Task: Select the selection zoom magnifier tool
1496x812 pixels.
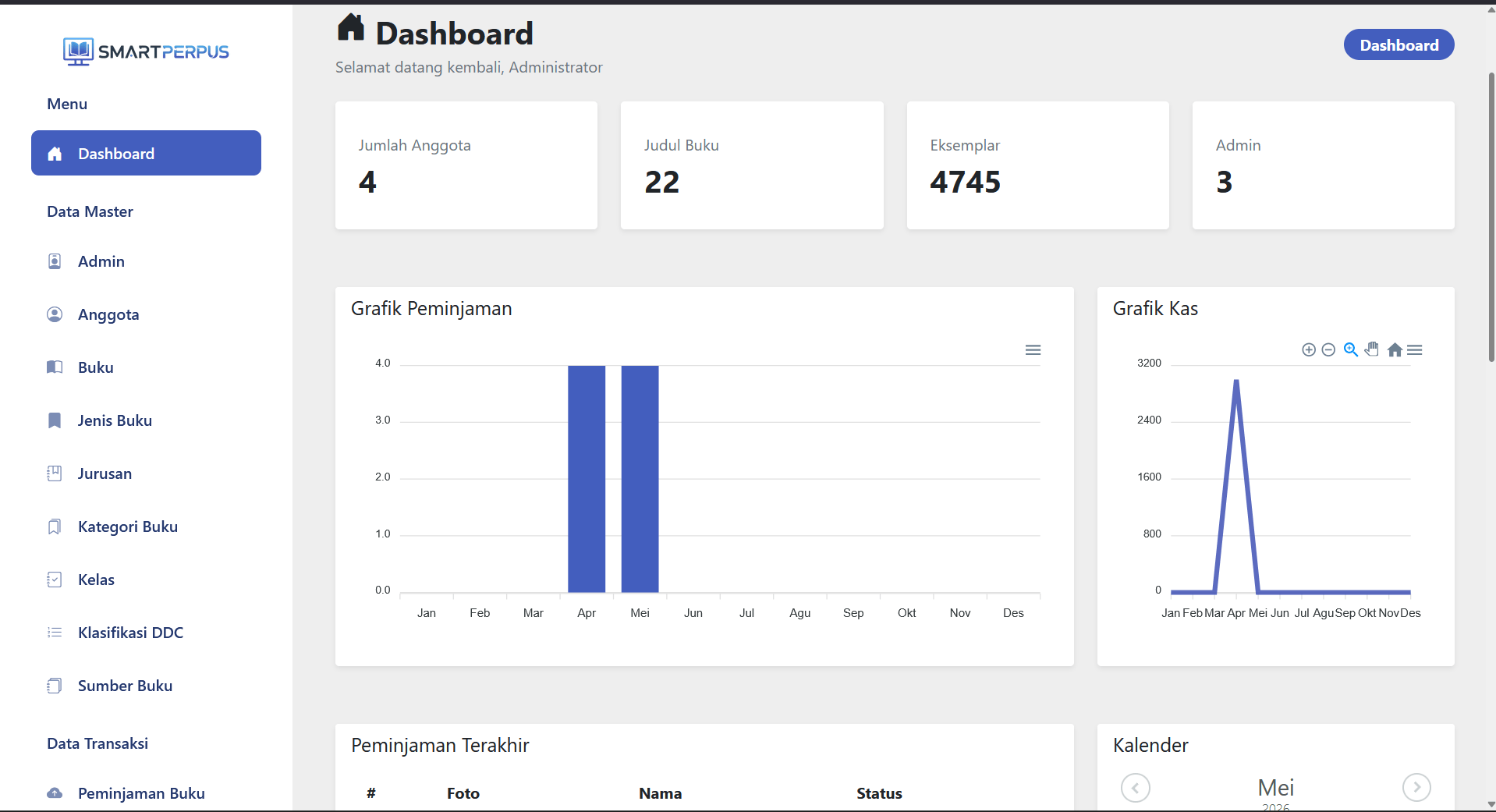Action: point(1351,349)
